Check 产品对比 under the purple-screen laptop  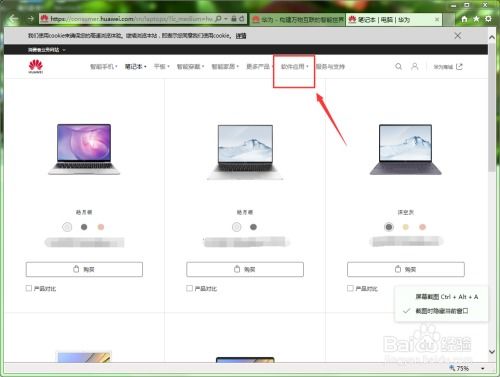(29, 288)
